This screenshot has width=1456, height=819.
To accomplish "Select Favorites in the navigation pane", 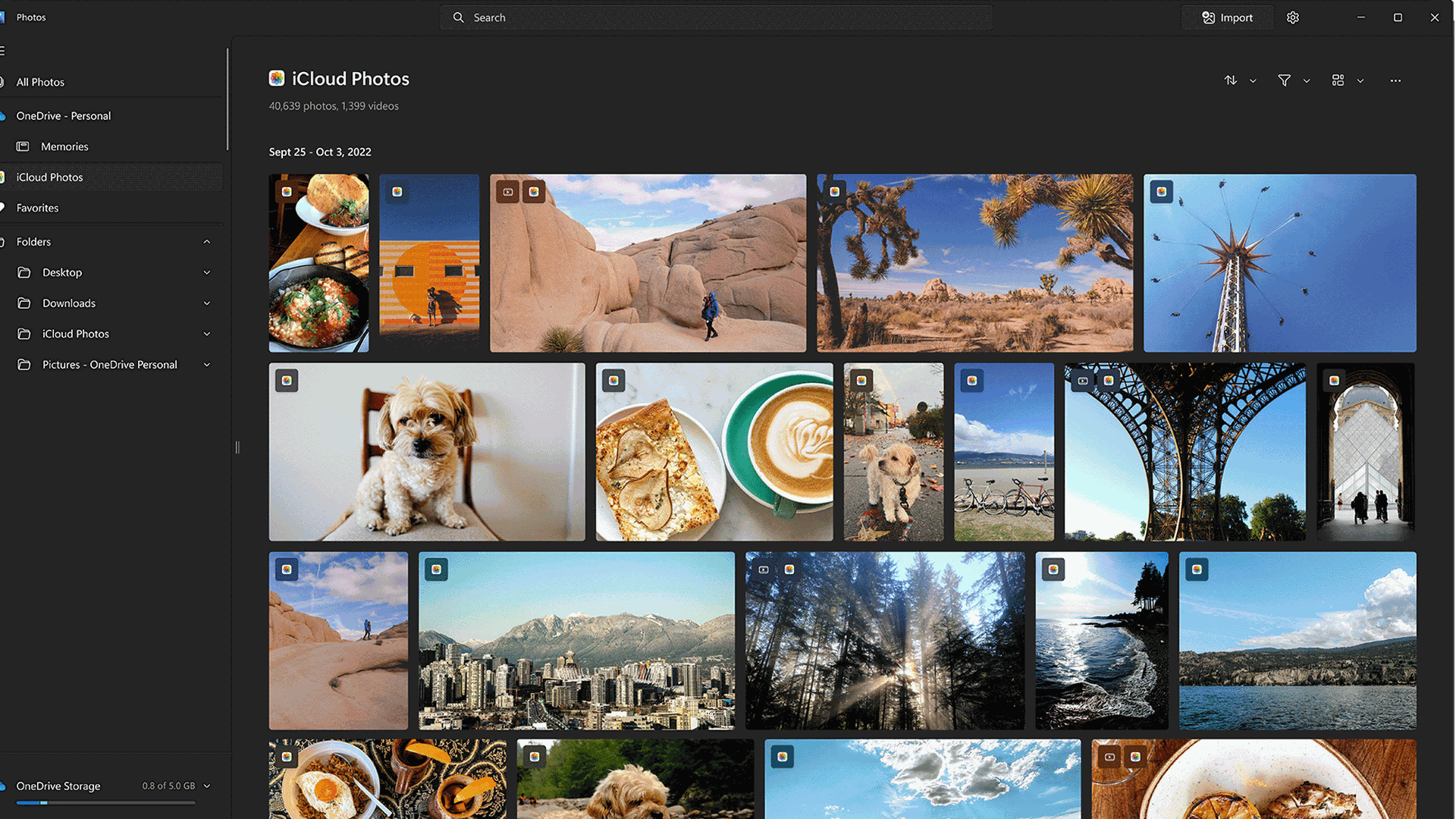I will pyautogui.click(x=38, y=207).
